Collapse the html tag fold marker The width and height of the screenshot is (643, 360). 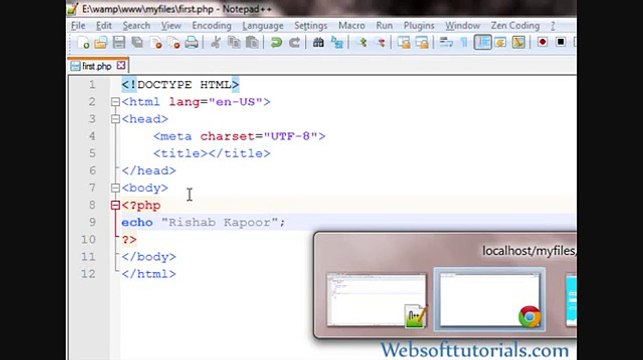[115, 102]
